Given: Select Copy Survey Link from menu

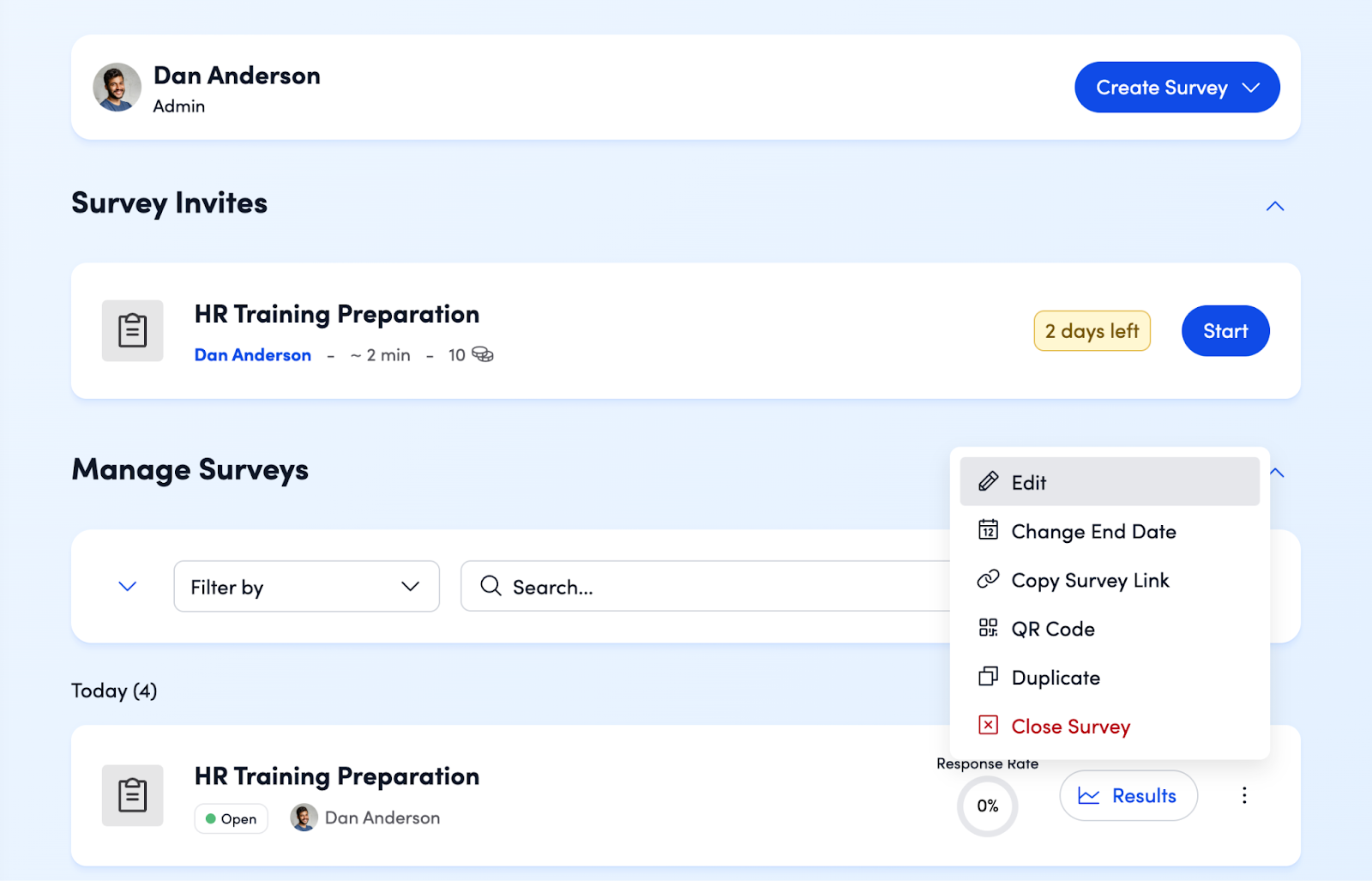Looking at the screenshot, I should click(1090, 581).
